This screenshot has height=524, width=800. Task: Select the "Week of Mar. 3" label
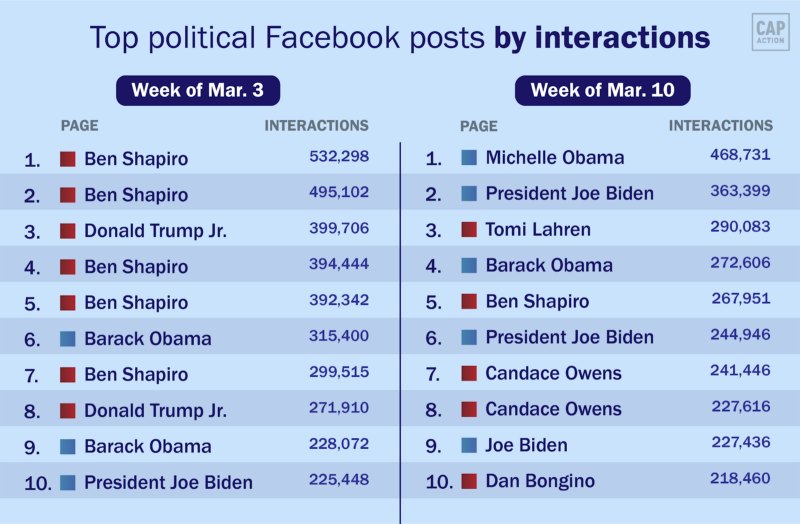(x=198, y=90)
